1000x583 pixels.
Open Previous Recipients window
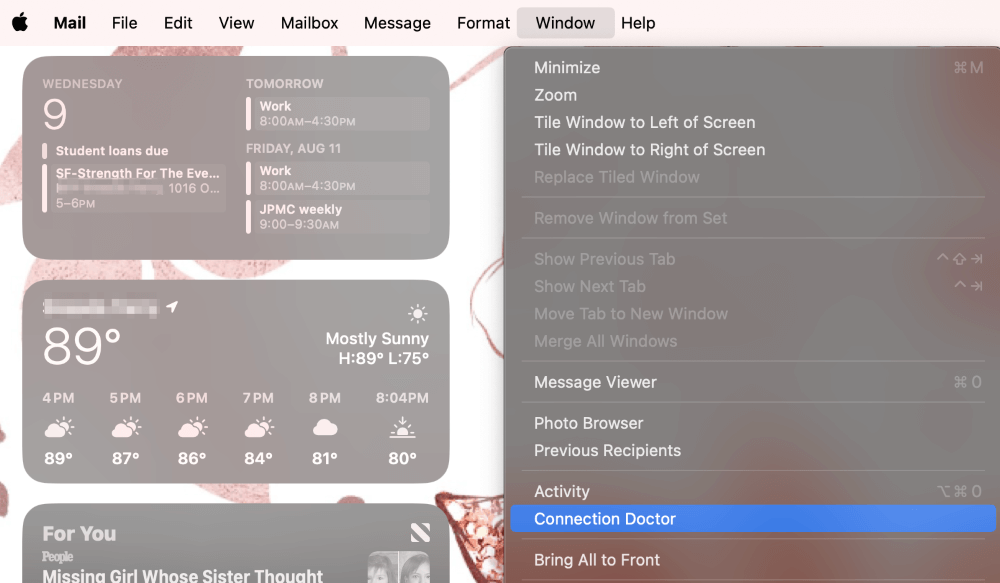[753, 450]
